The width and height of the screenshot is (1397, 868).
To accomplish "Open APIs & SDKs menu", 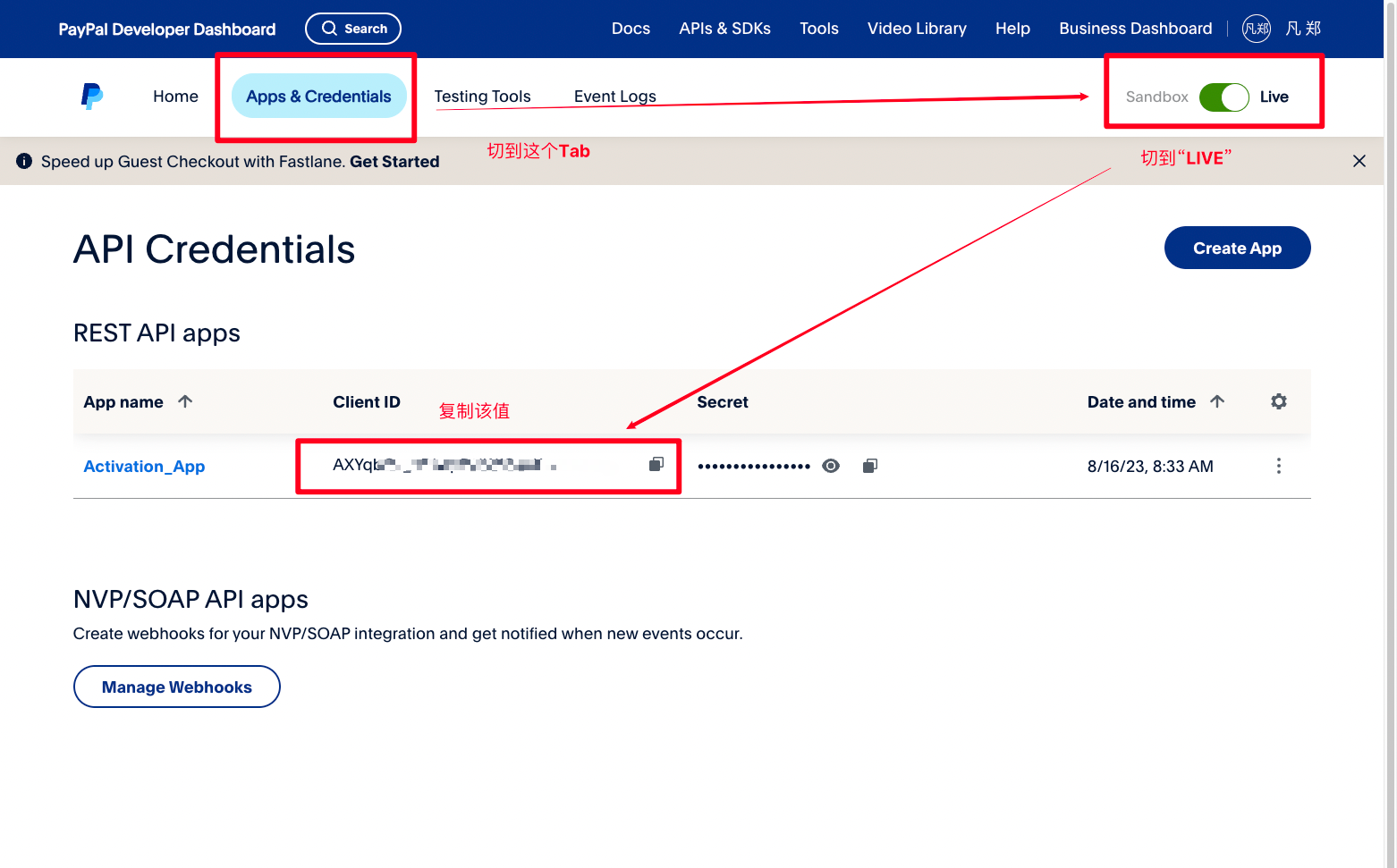I will coord(724,29).
